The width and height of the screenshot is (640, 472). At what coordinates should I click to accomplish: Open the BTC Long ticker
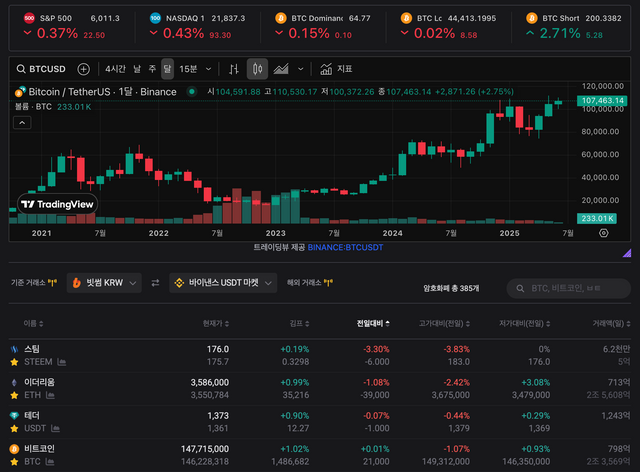coord(448,27)
